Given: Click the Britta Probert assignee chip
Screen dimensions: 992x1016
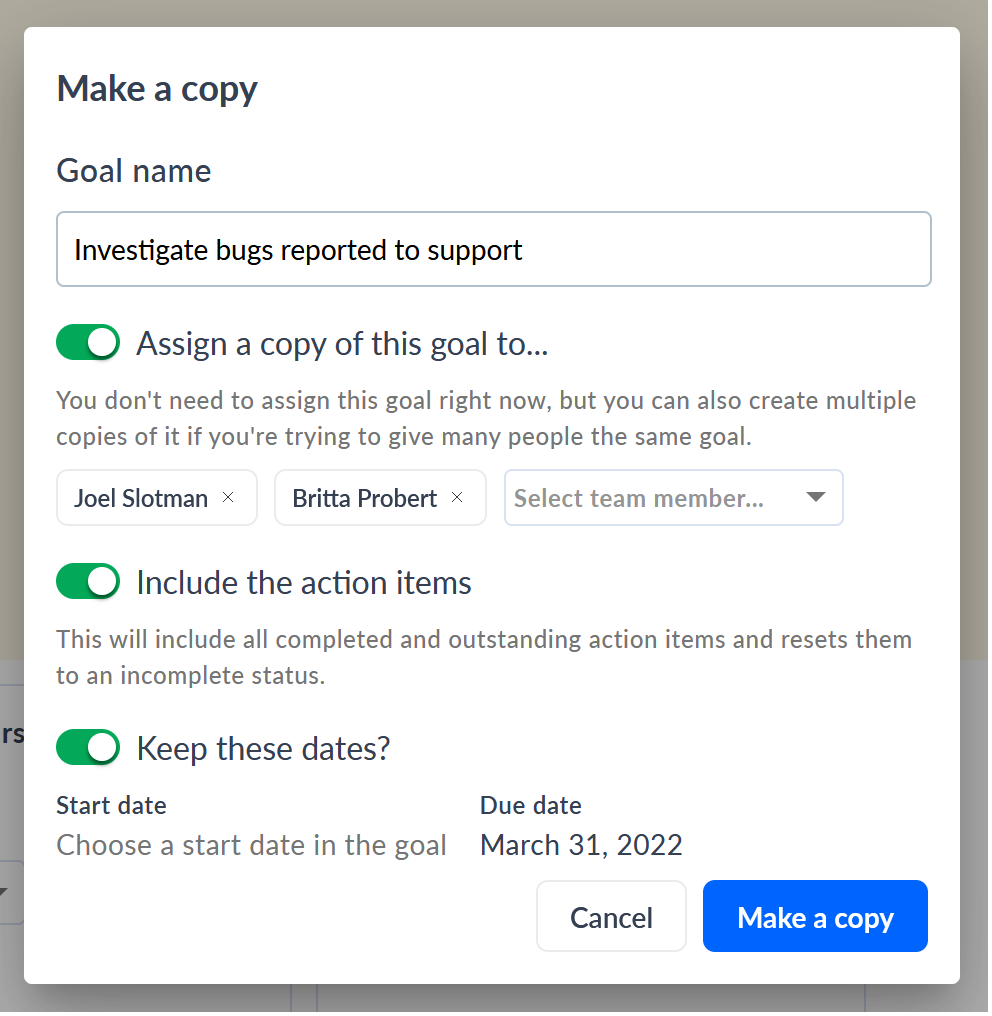Looking at the screenshot, I should 364,497.
